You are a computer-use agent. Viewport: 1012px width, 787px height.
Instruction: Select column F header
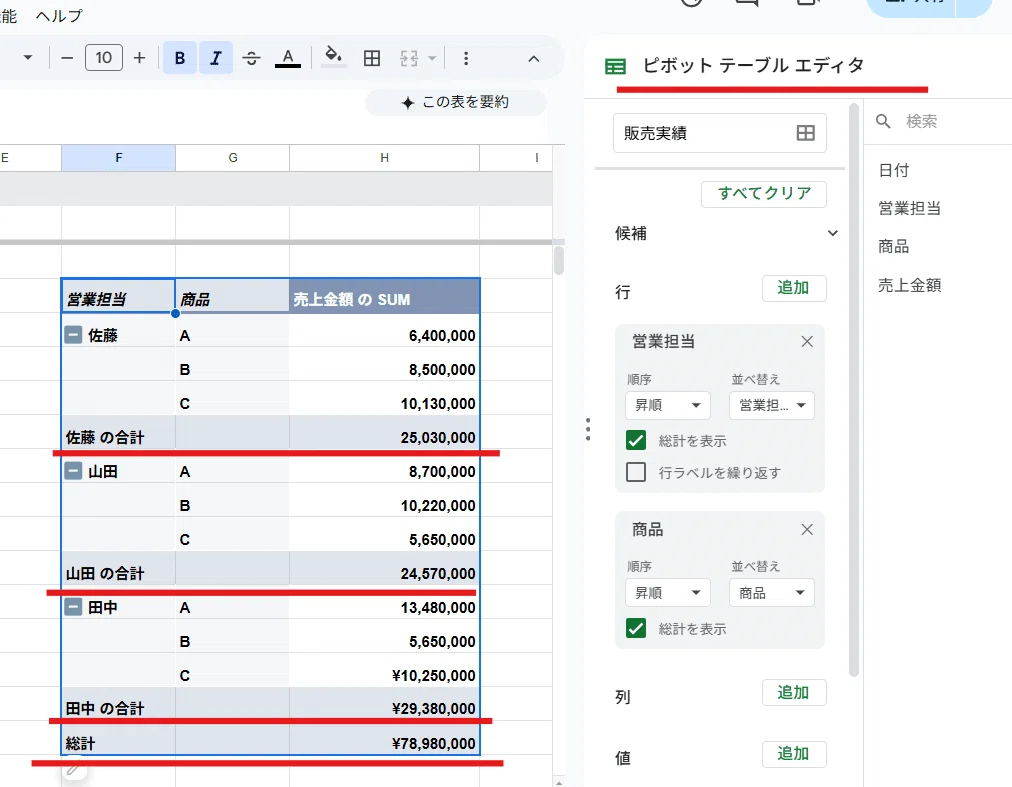coord(119,158)
